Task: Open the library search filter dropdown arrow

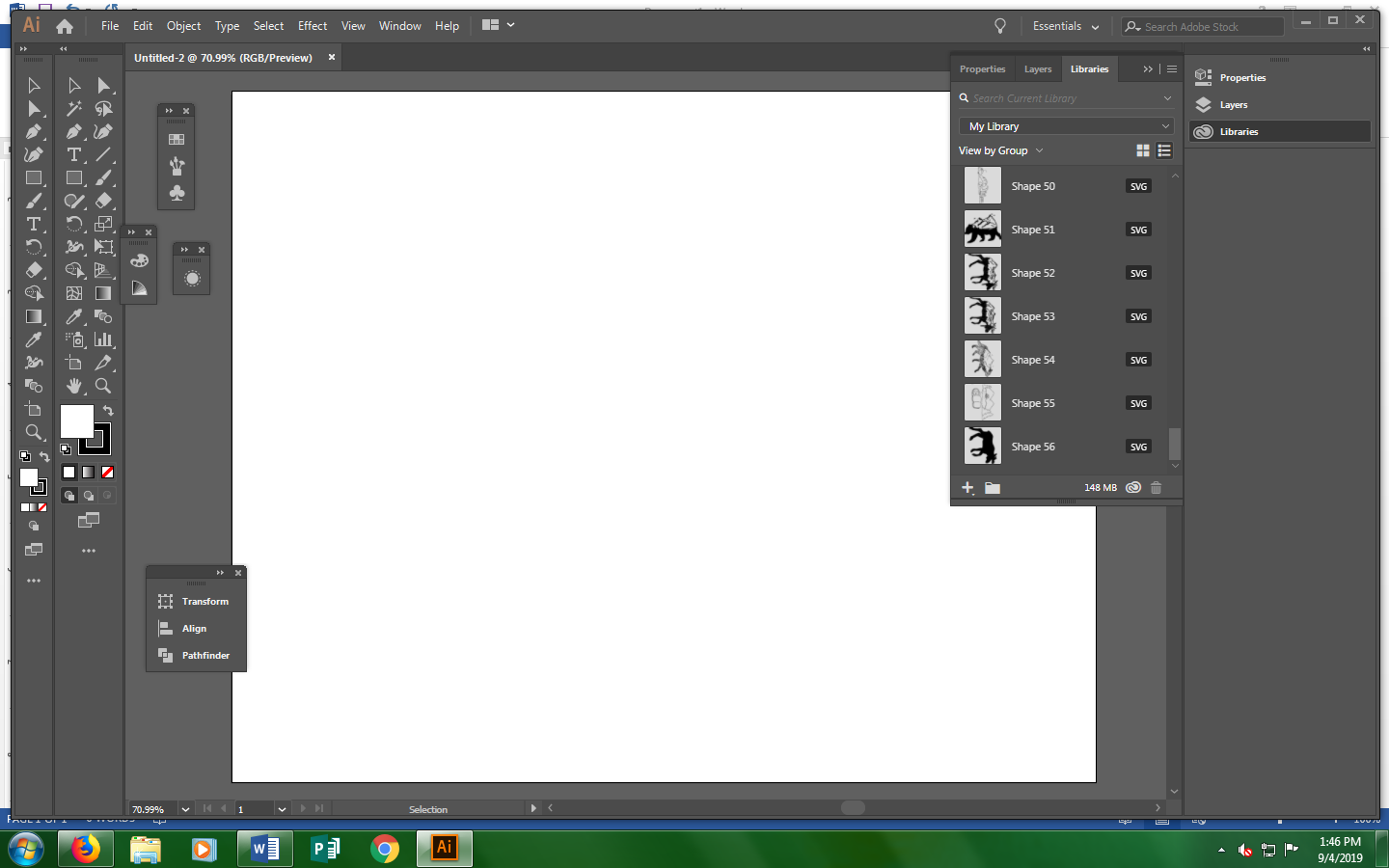Action: (x=1167, y=98)
